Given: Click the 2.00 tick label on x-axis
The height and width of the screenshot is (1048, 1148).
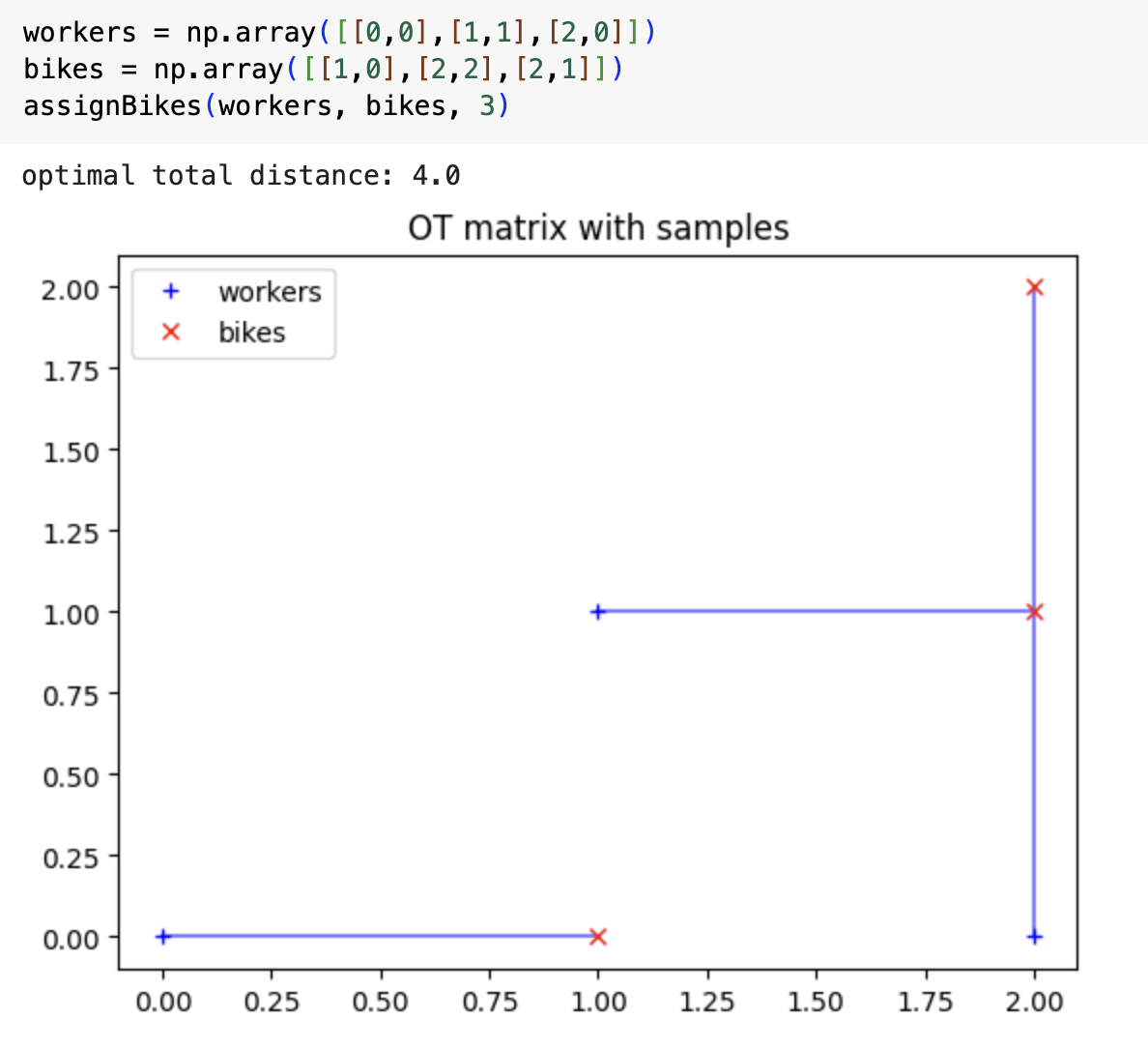Looking at the screenshot, I should [1035, 1003].
